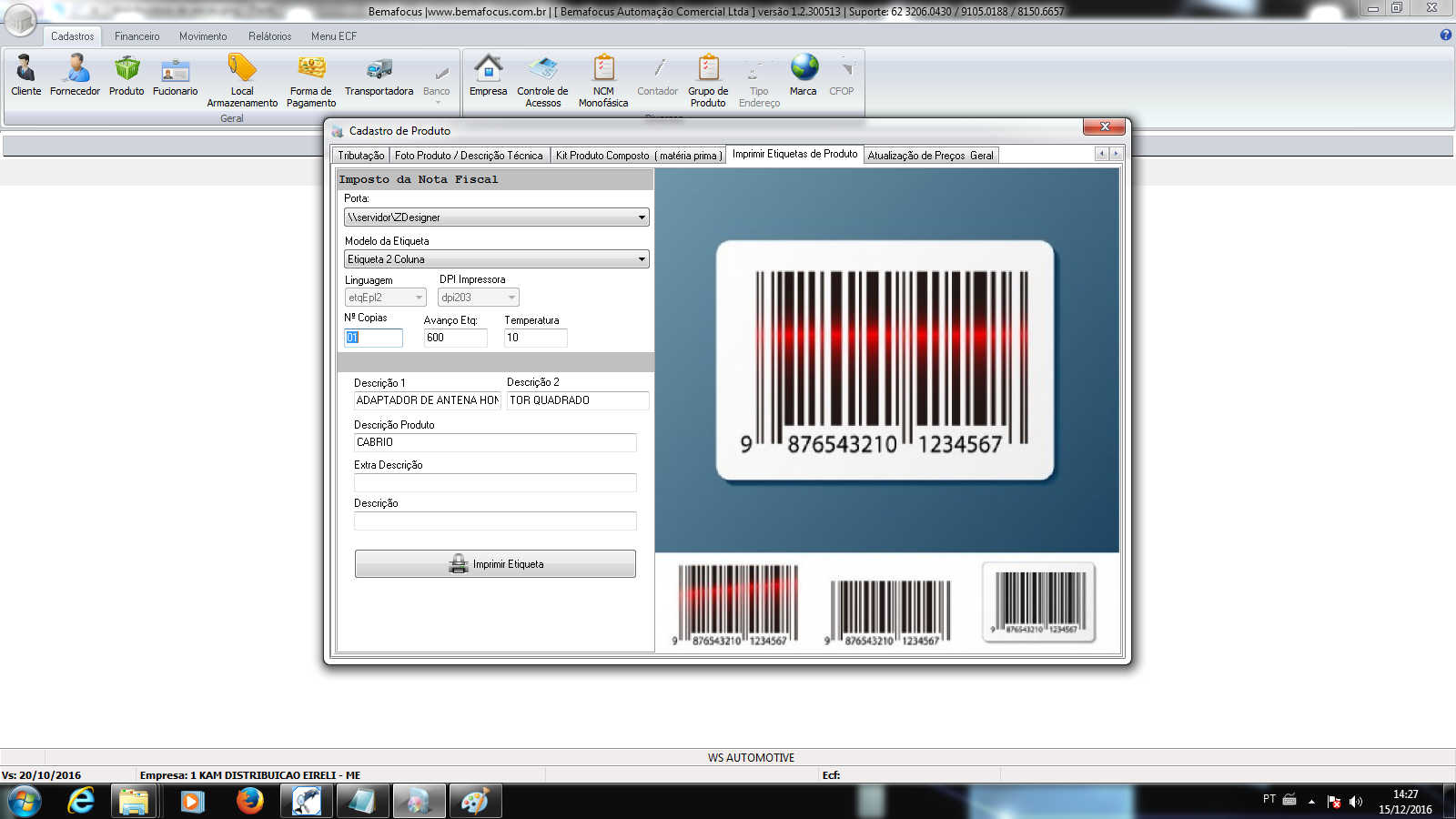Select Atualização de Preços Geral tab
The image size is (1456, 819).
pos(931,156)
